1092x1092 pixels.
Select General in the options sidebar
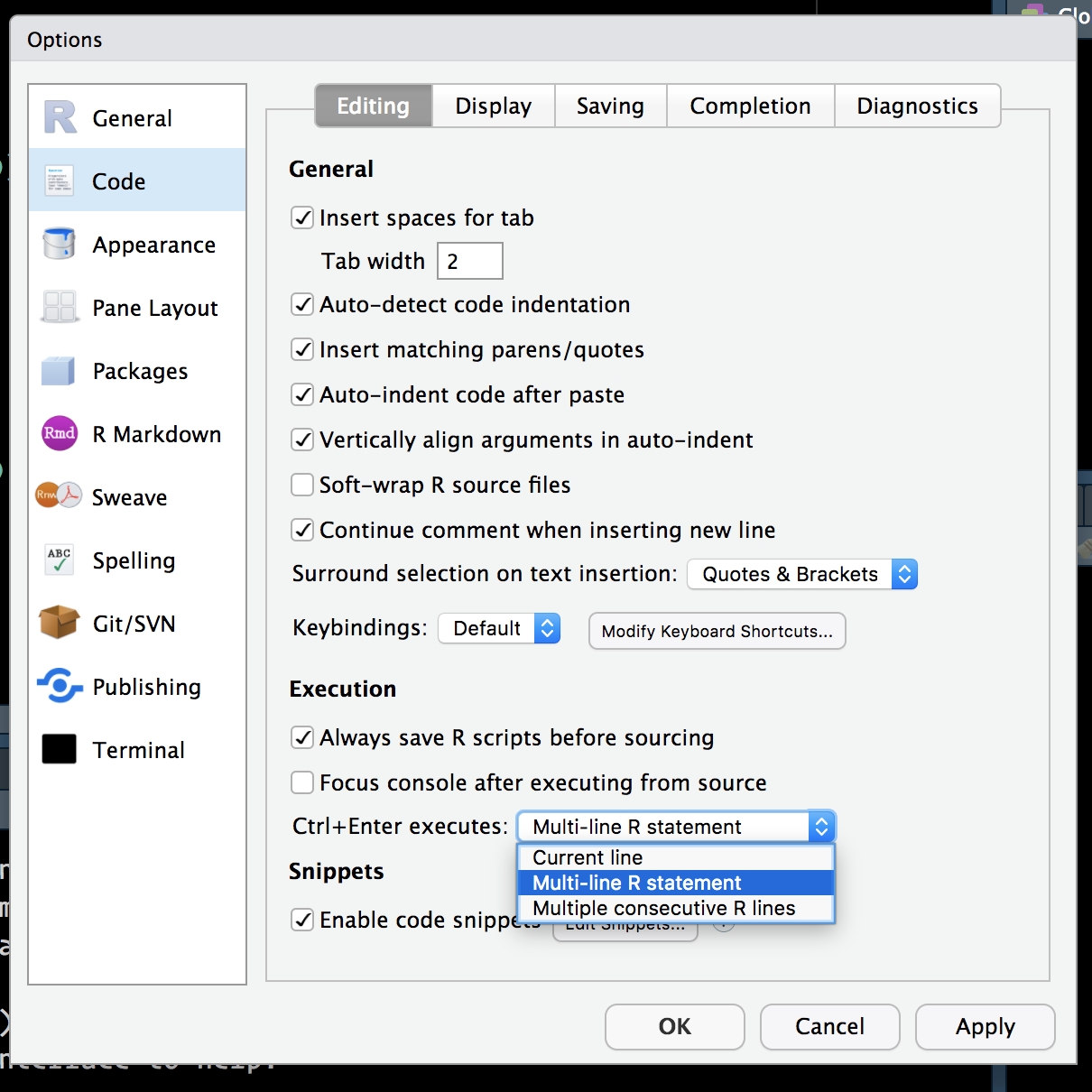click(133, 118)
